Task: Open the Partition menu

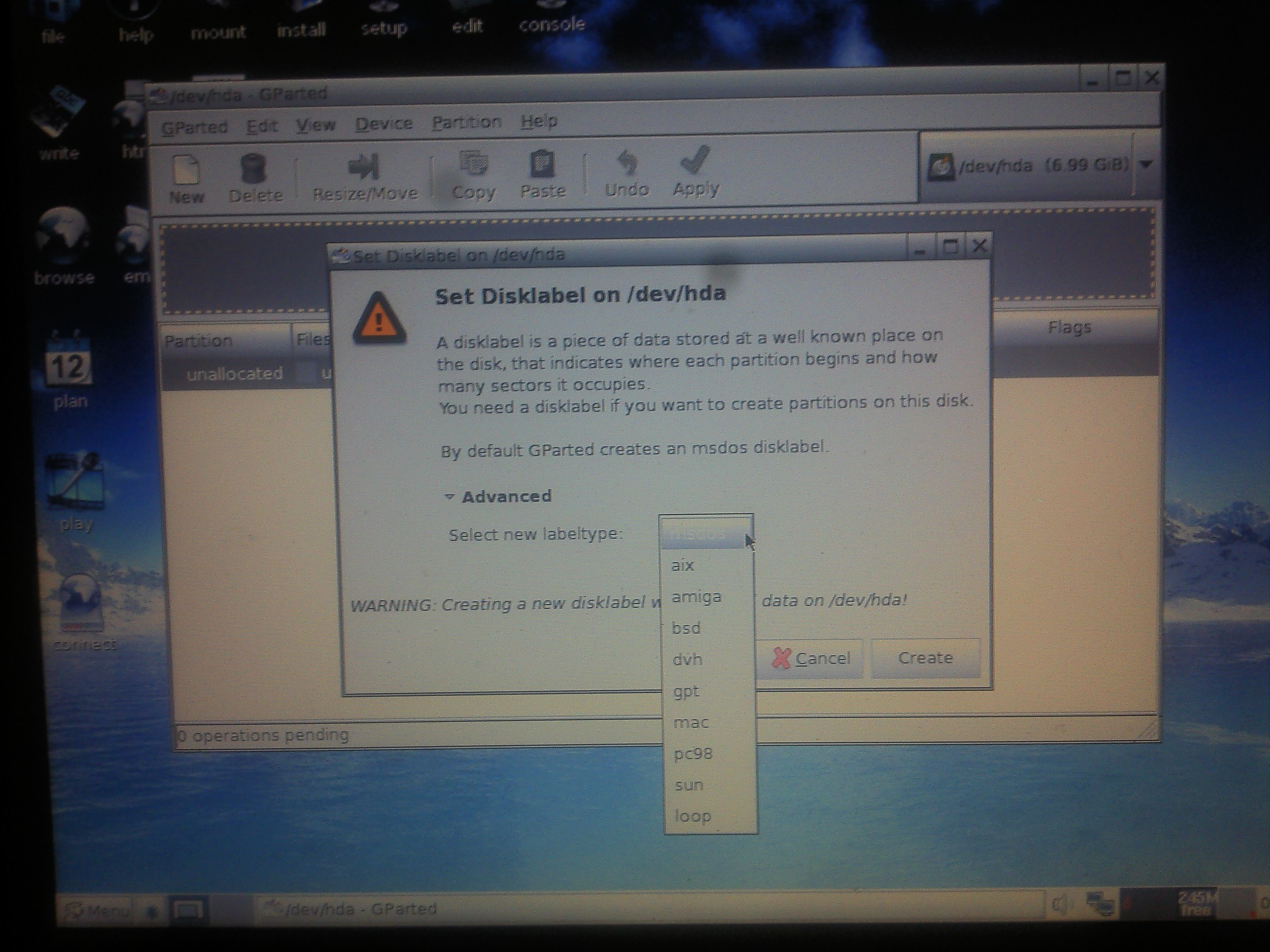Action: click(467, 122)
